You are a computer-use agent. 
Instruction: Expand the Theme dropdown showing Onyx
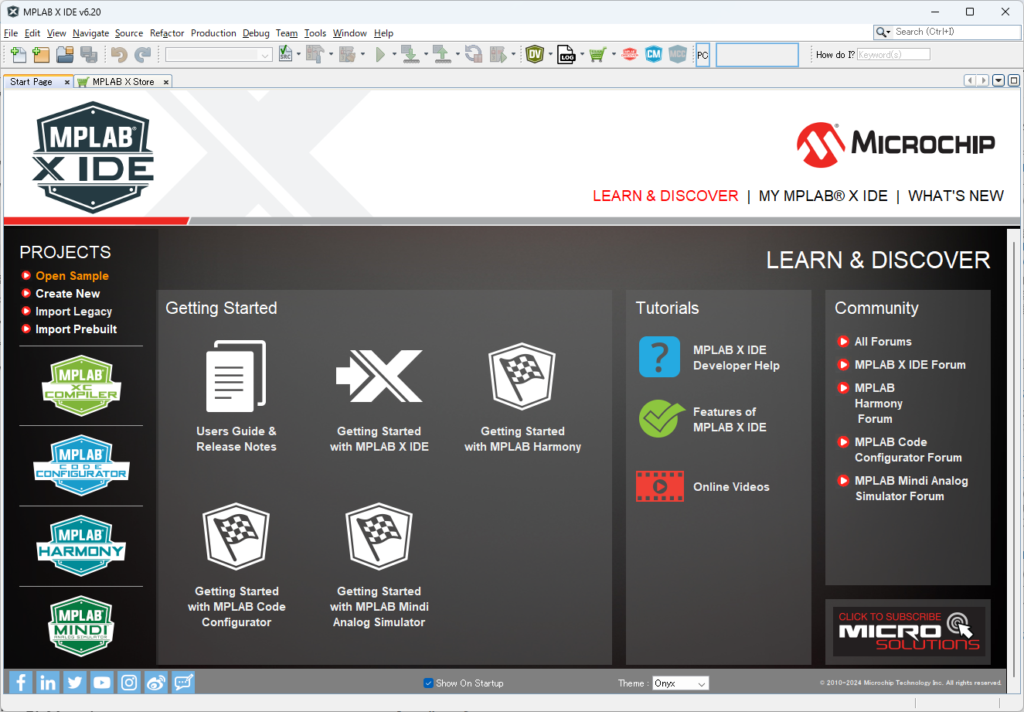coord(680,683)
